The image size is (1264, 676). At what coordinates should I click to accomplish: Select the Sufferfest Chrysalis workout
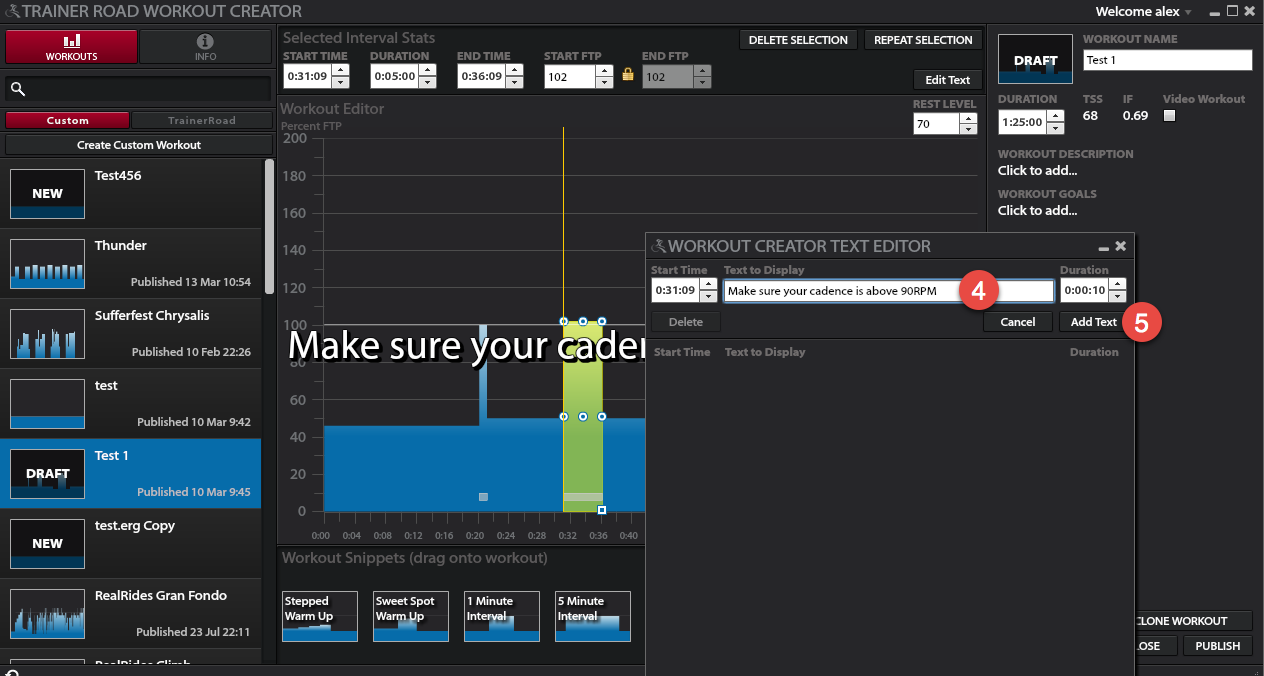(131, 334)
